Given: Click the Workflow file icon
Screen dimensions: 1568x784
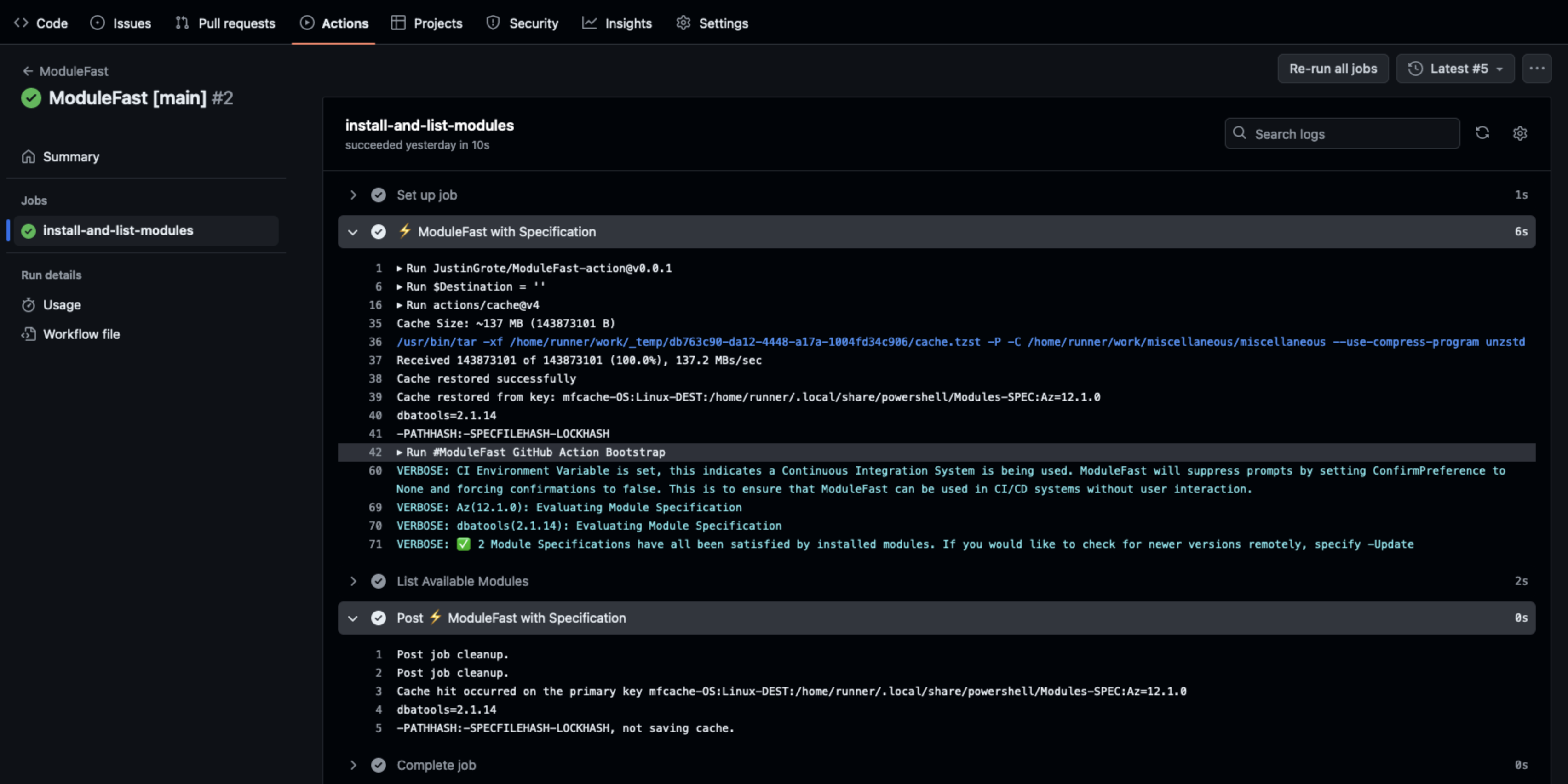Looking at the screenshot, I should point(29,334).
